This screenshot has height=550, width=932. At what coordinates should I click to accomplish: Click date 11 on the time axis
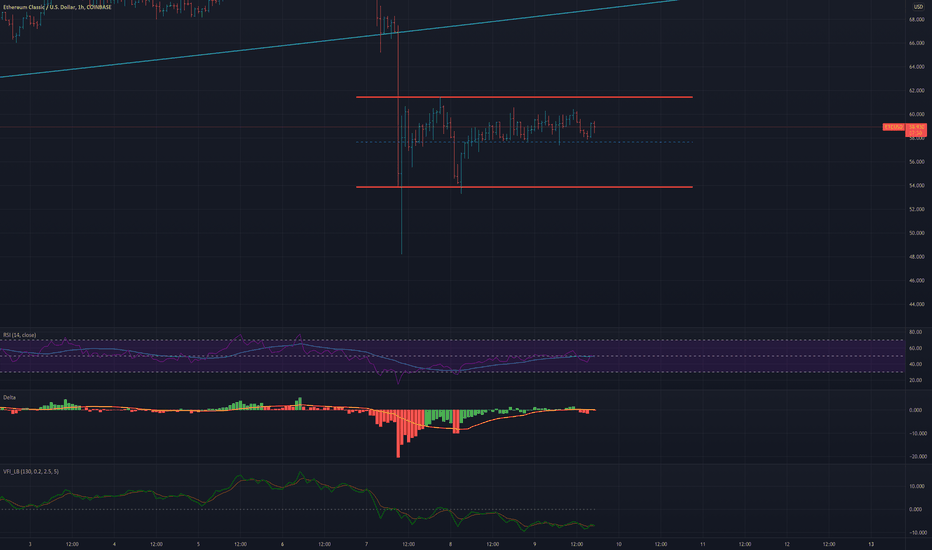coord(703,544)
